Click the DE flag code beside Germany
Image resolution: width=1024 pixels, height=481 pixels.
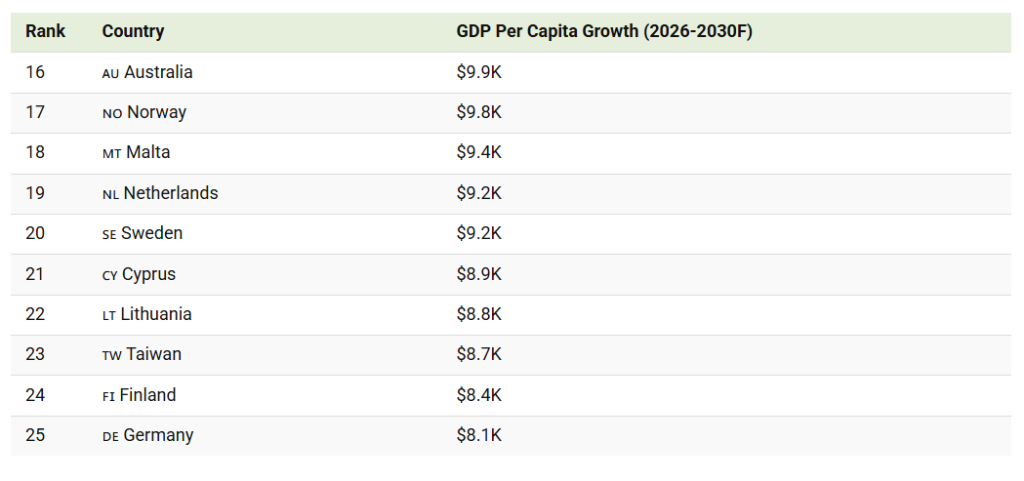tap(110, 436)
